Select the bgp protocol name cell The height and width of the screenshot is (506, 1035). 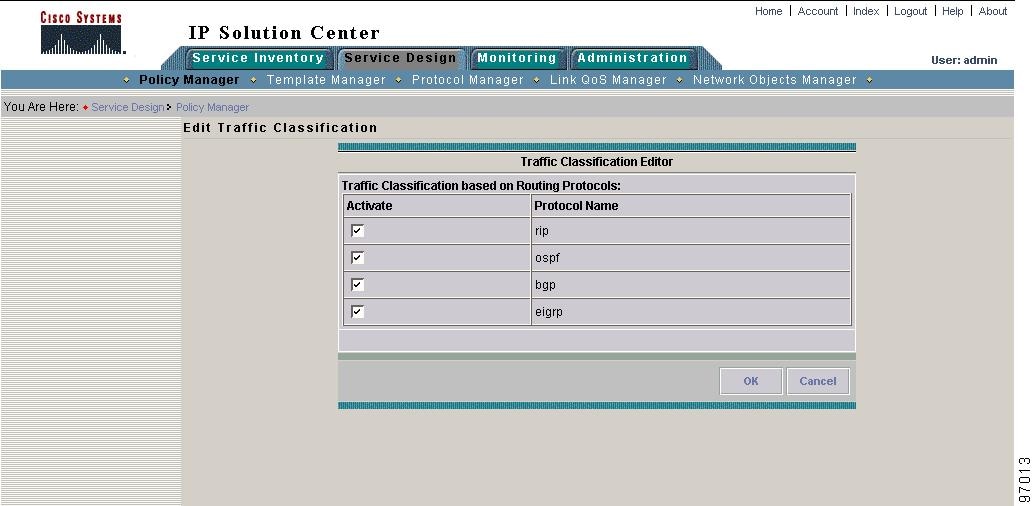click(x=691, y=285)
